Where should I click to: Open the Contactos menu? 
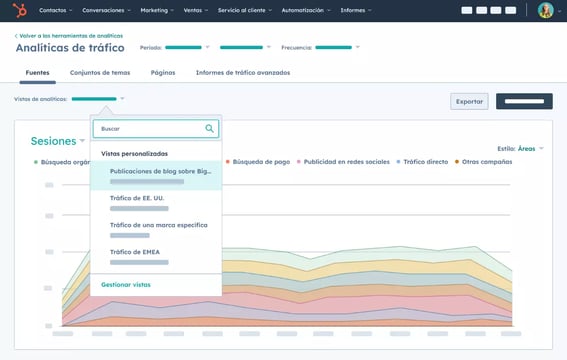[x=56, y=10]
